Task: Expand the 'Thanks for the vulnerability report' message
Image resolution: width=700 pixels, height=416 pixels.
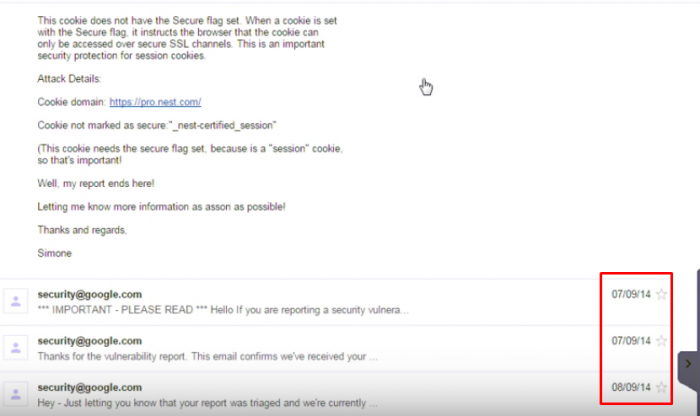Action: 207,356
